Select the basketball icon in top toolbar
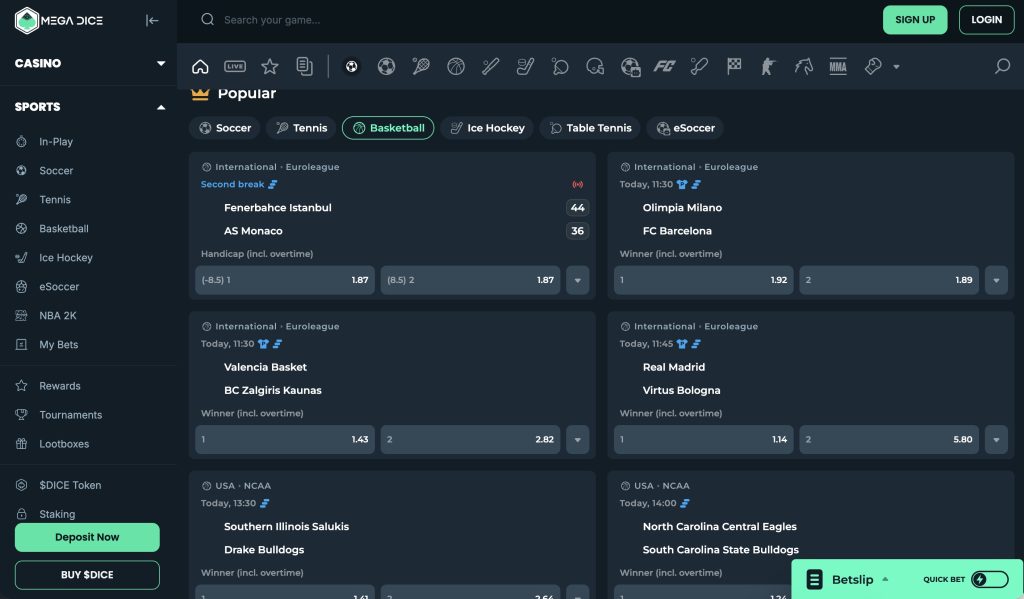The width and height of the screenshot is (1024, 599). (456, 67)
